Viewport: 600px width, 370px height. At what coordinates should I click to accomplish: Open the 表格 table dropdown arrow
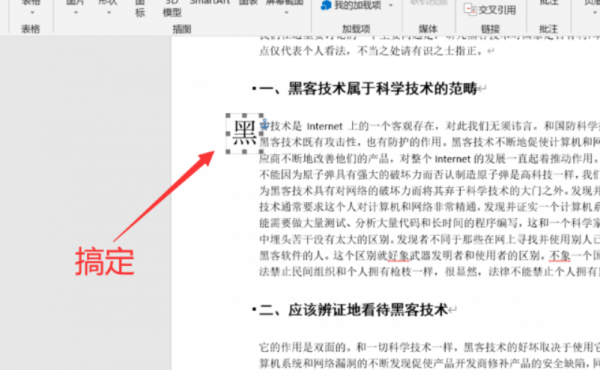(32, 13)
